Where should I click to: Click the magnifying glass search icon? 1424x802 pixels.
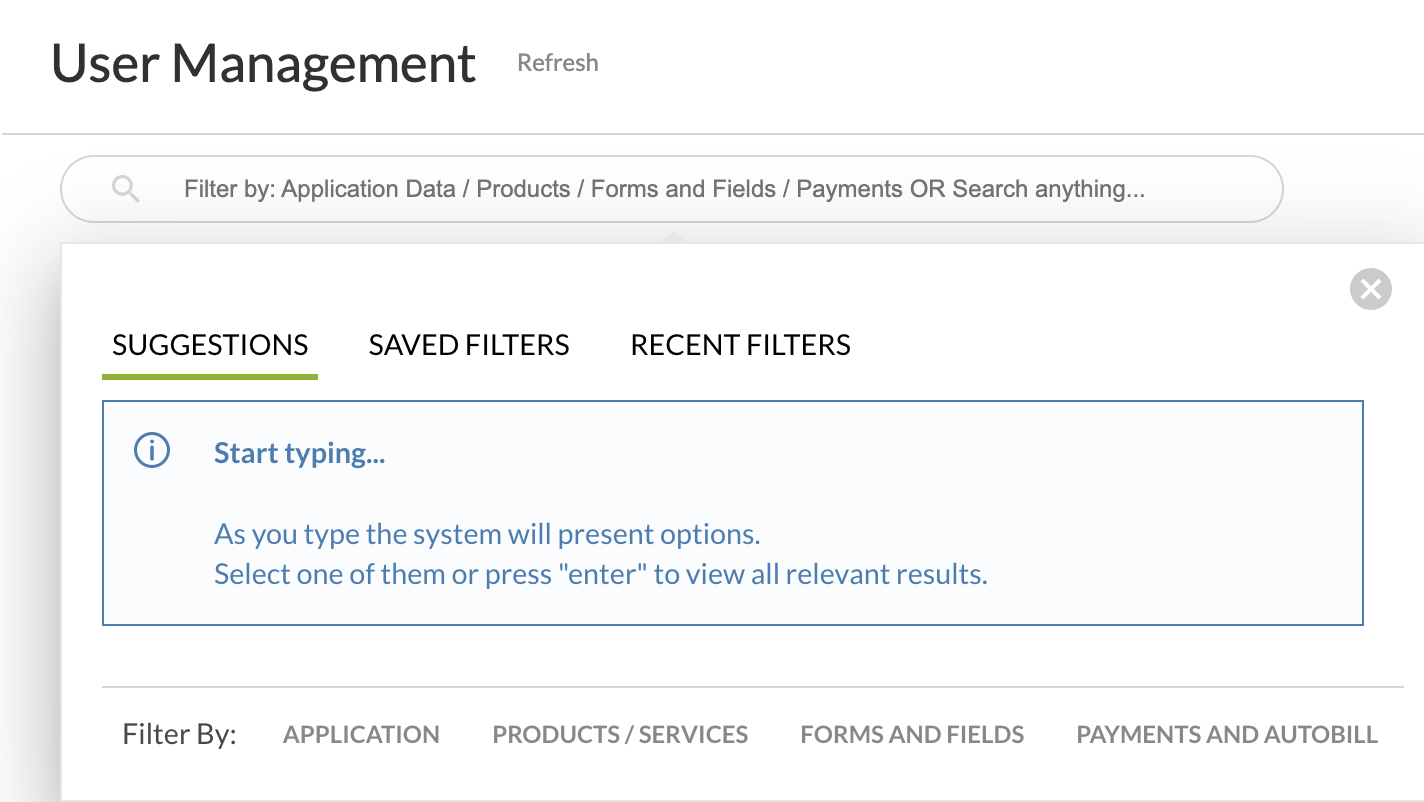[125, 189]
